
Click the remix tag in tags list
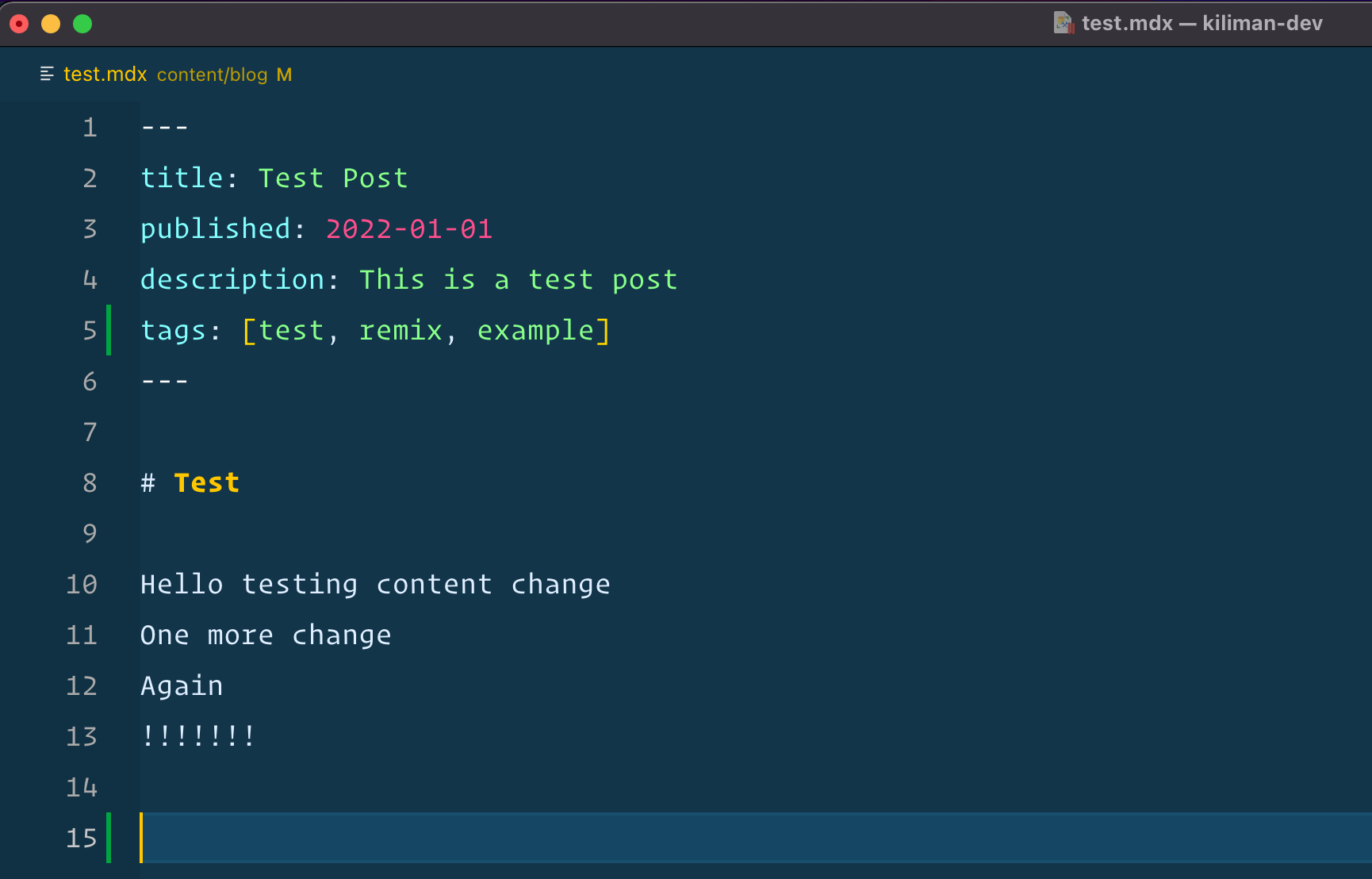[400, 330]
